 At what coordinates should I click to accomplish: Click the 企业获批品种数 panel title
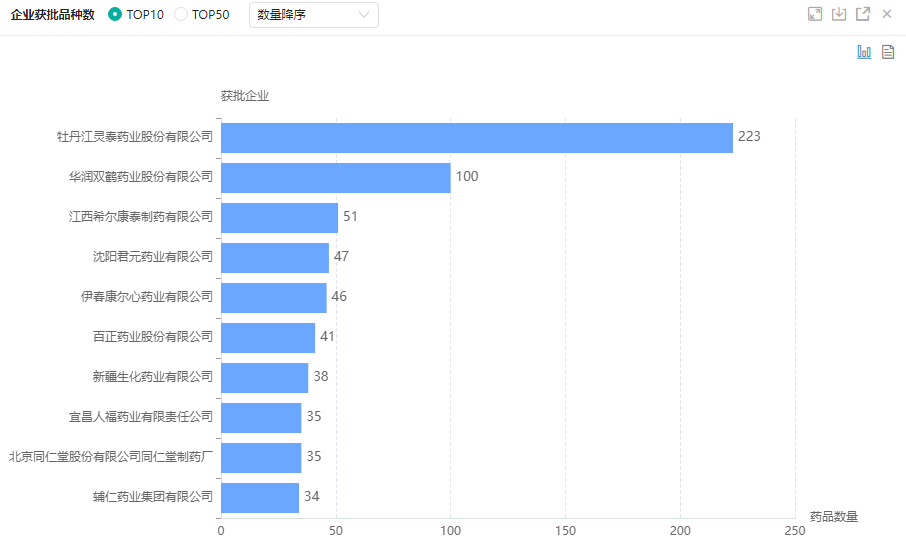point(53,15)
